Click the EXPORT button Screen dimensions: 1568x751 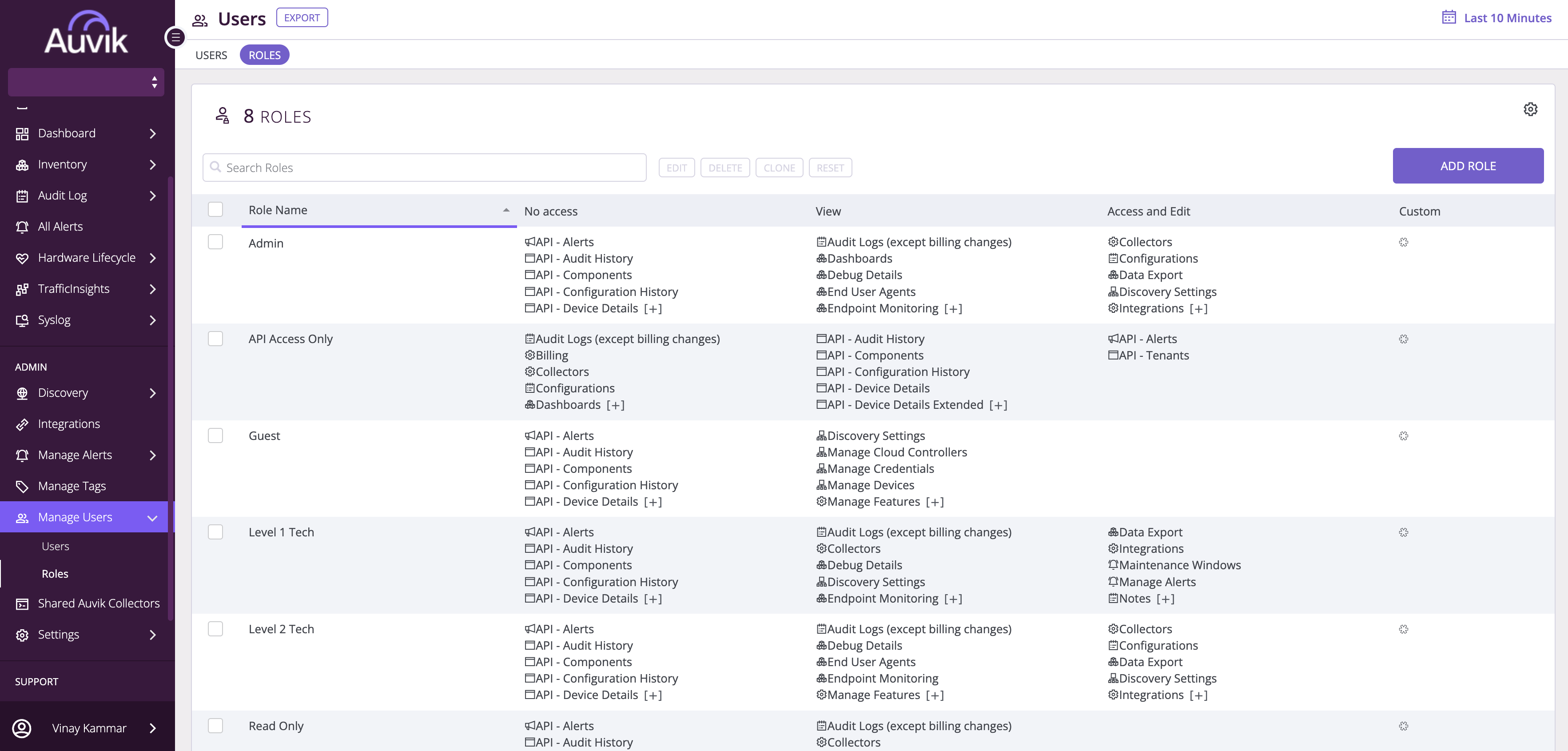[302, 18]
